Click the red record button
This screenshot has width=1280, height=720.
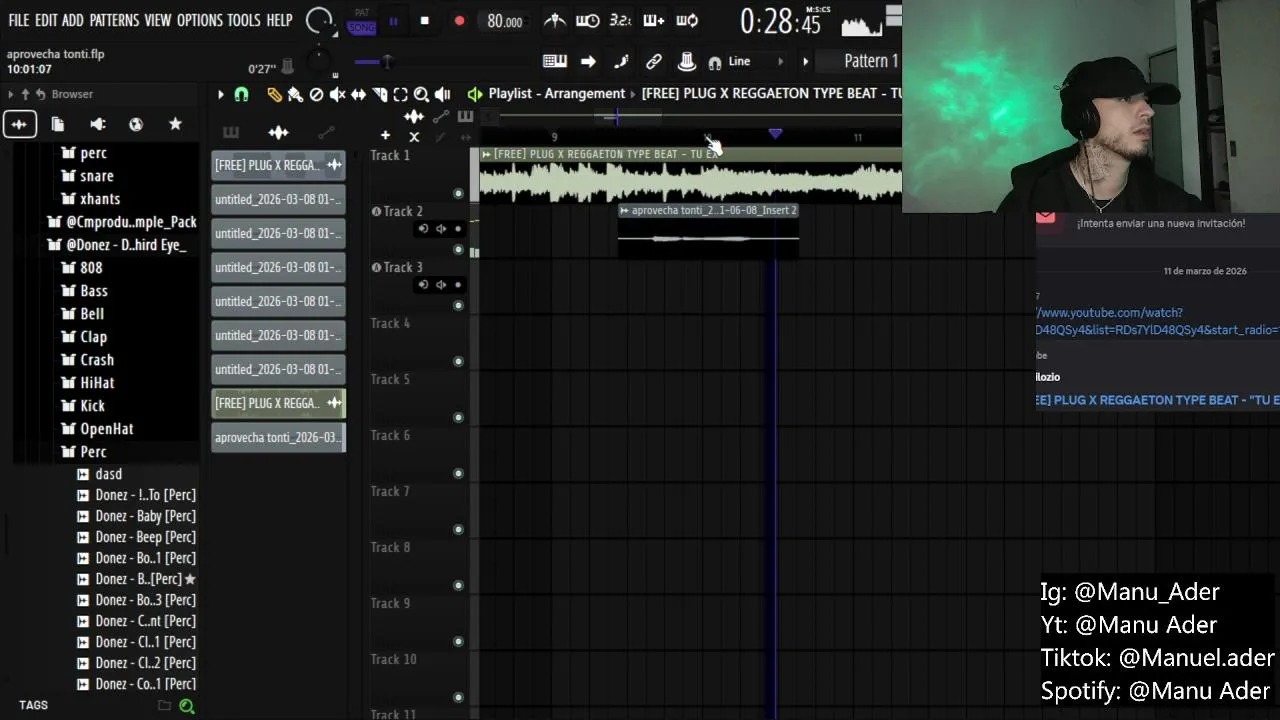[x=459, y=21]
